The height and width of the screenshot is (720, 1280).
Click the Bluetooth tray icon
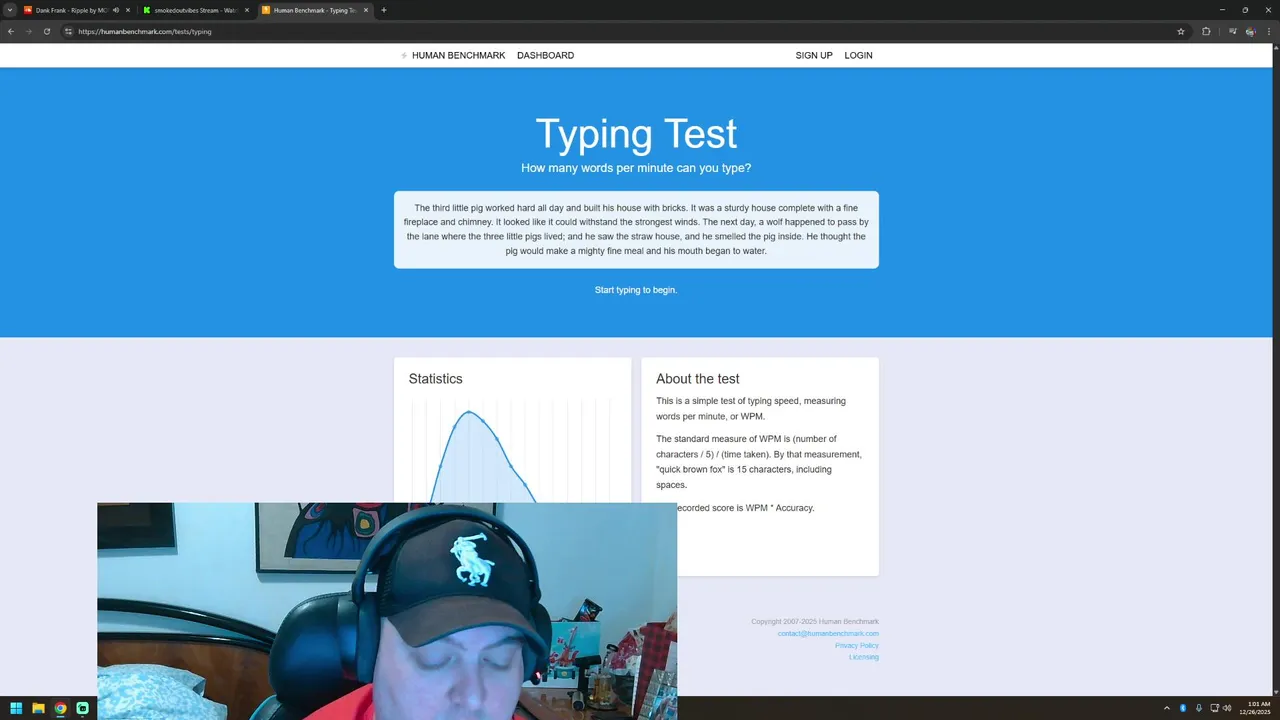(x=1183, y=708)
